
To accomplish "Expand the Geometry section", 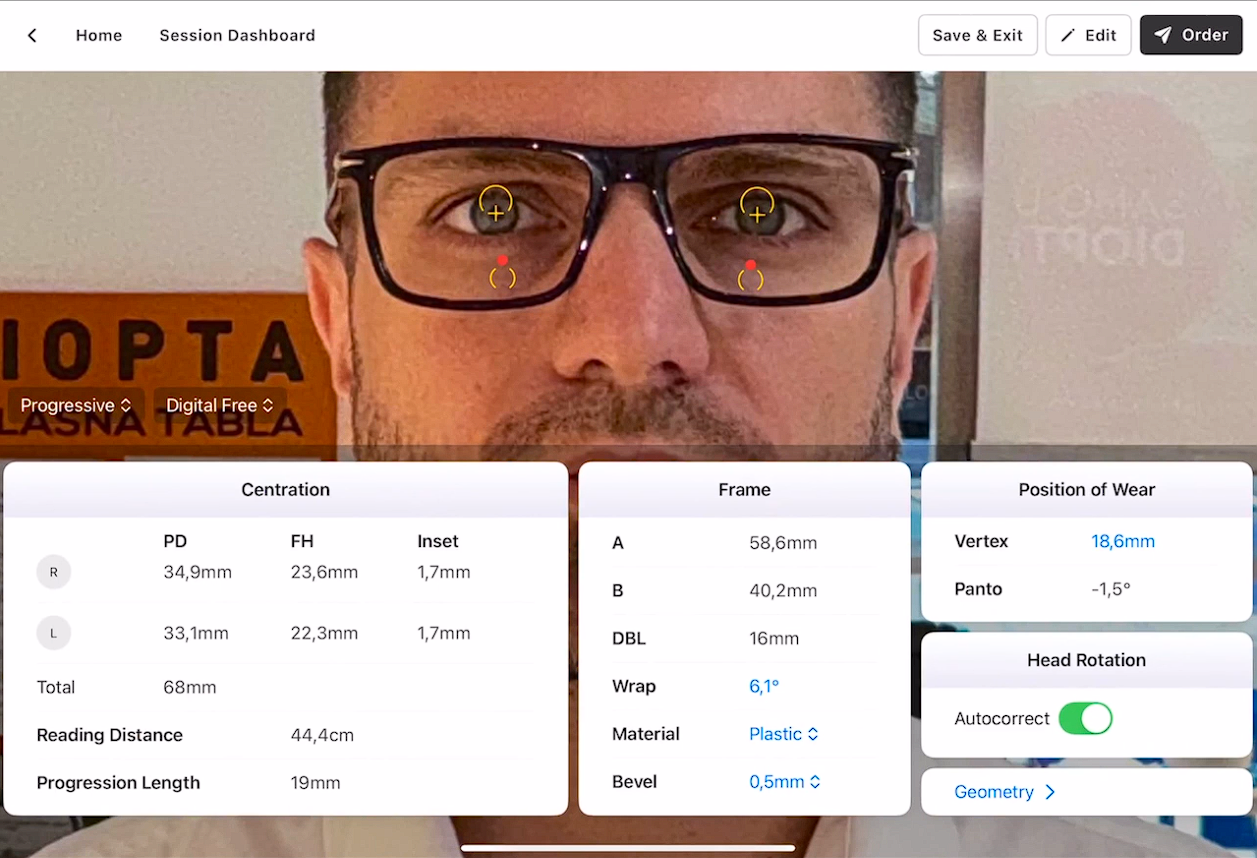I will pyautogui.click(x=1004, y=792).
